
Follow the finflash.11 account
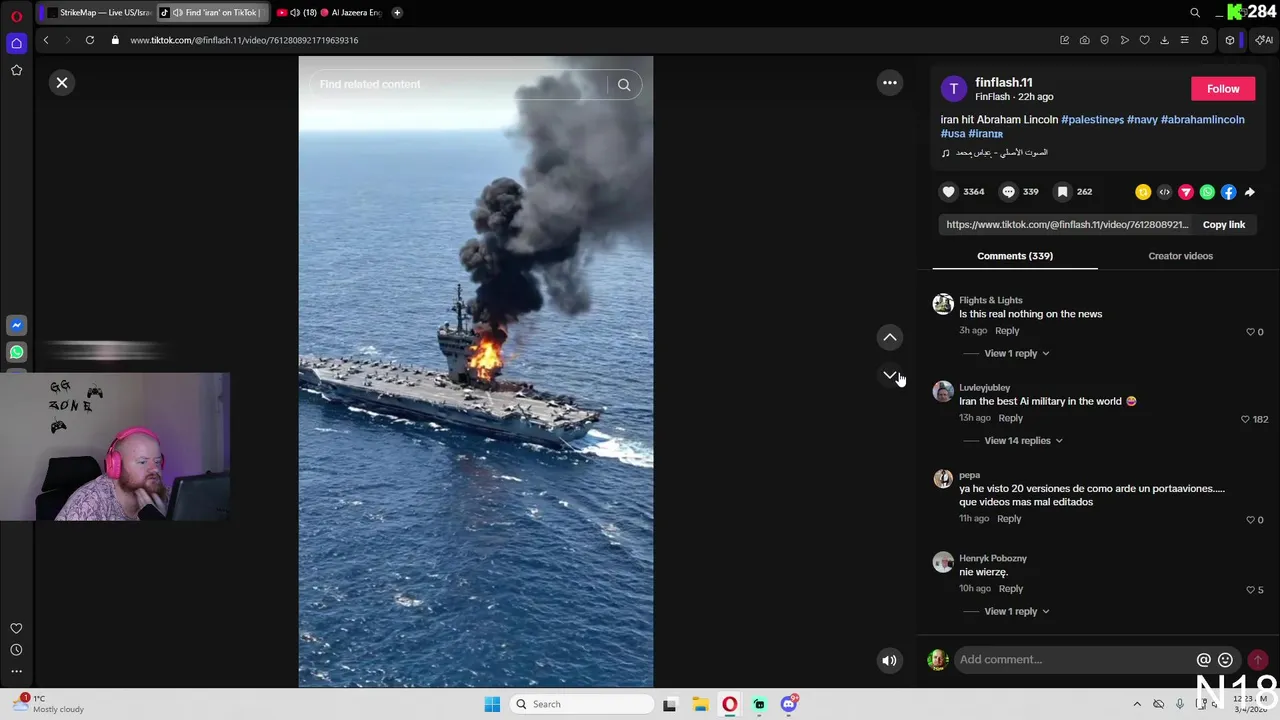pyautogui.click(x=1223, y=89)
